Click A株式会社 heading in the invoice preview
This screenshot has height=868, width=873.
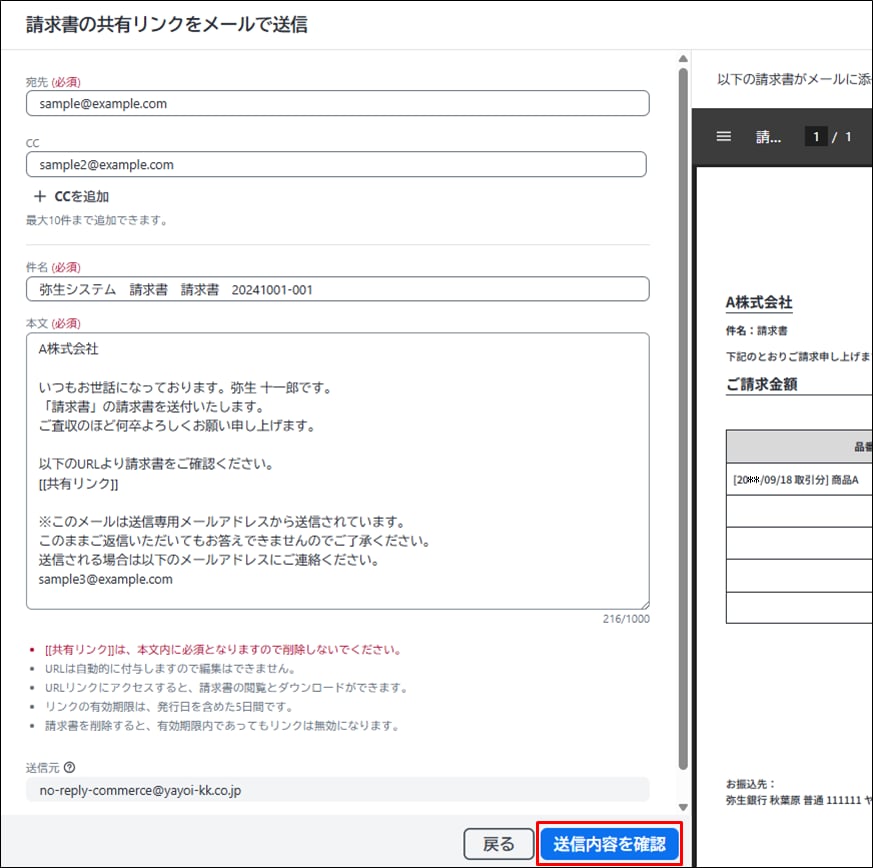click(x=759, y=303)
